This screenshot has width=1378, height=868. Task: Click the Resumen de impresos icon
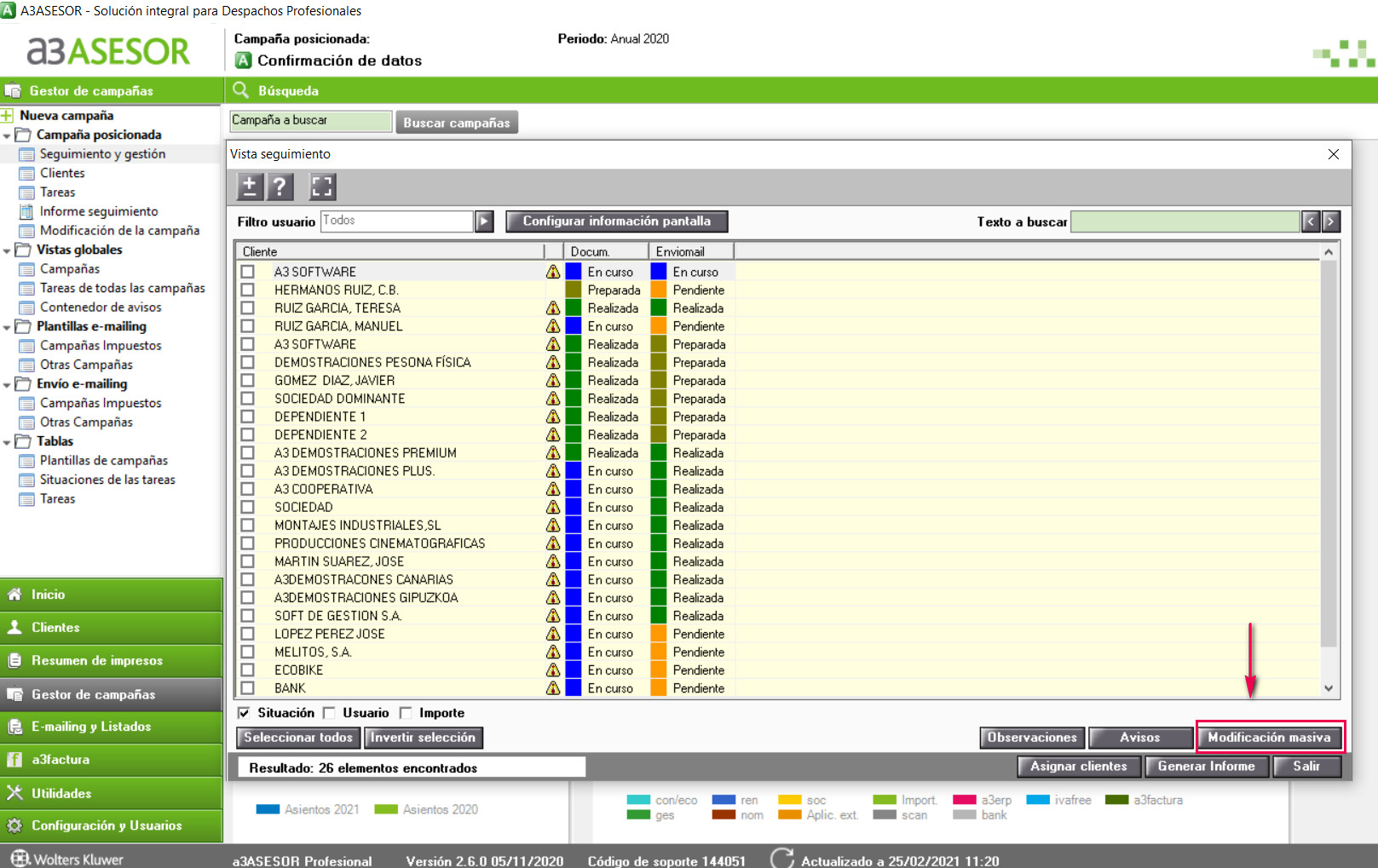(x=14, y=661)
